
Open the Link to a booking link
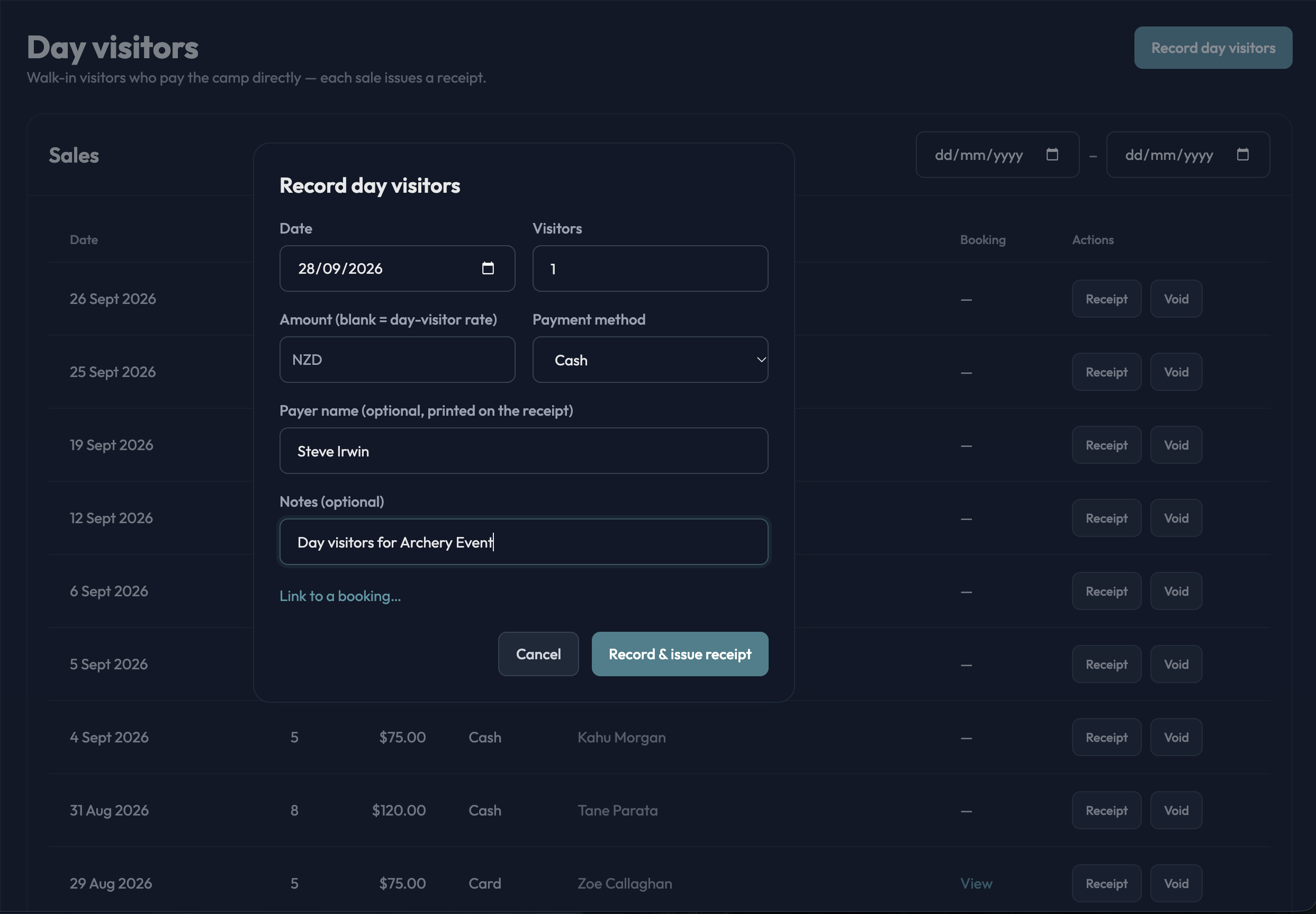click(x=340, y=596)
